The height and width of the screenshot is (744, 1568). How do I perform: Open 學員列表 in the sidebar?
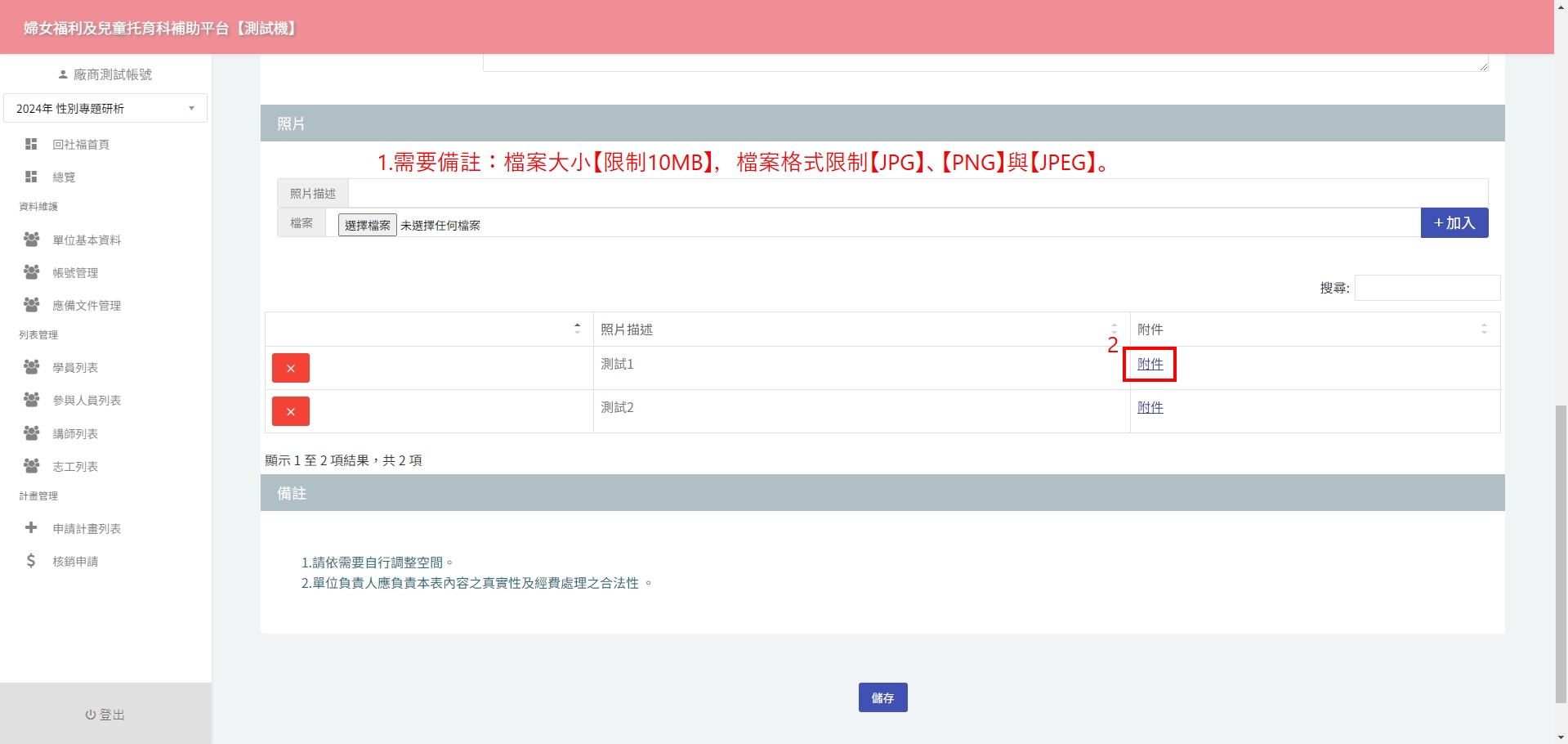click(x=75, y=368)
